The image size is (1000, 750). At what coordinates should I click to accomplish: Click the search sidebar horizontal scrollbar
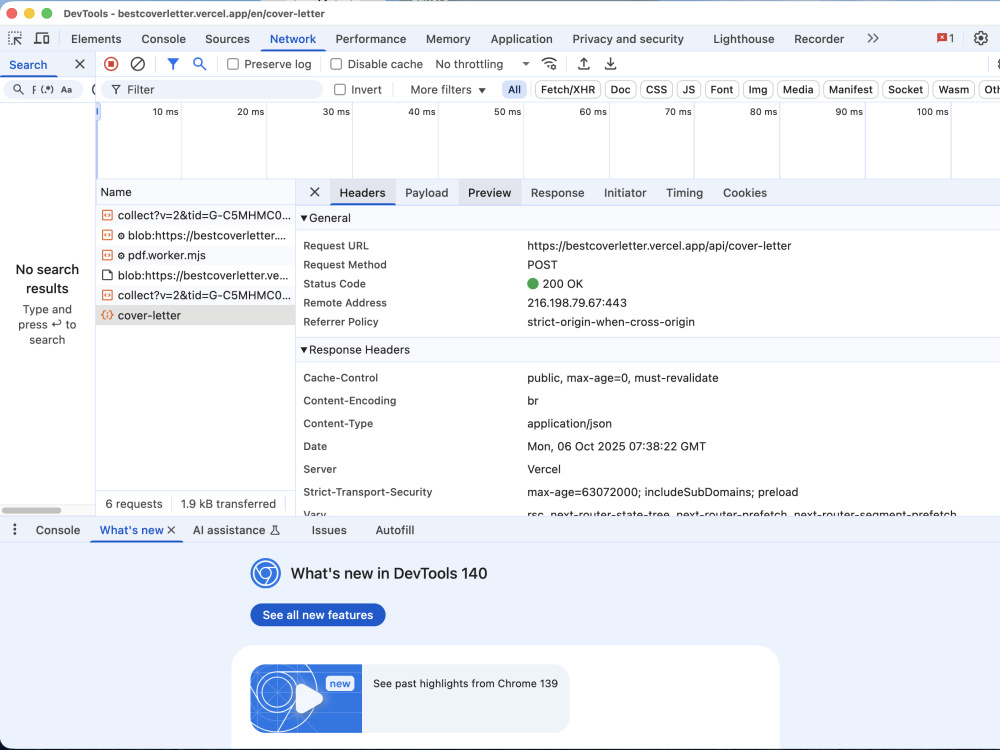(x=31, y=510)
